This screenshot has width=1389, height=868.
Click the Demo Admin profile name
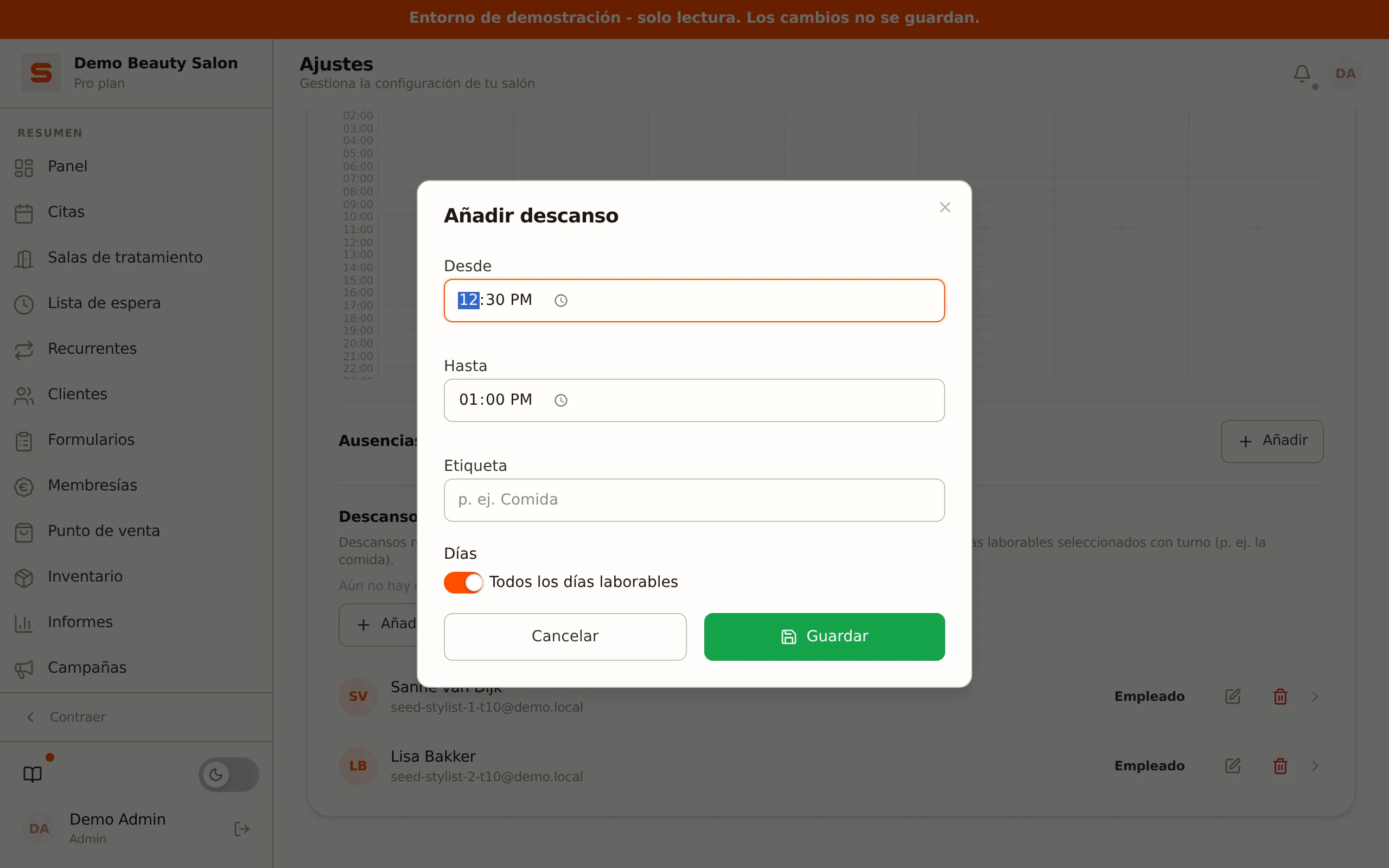118,819
